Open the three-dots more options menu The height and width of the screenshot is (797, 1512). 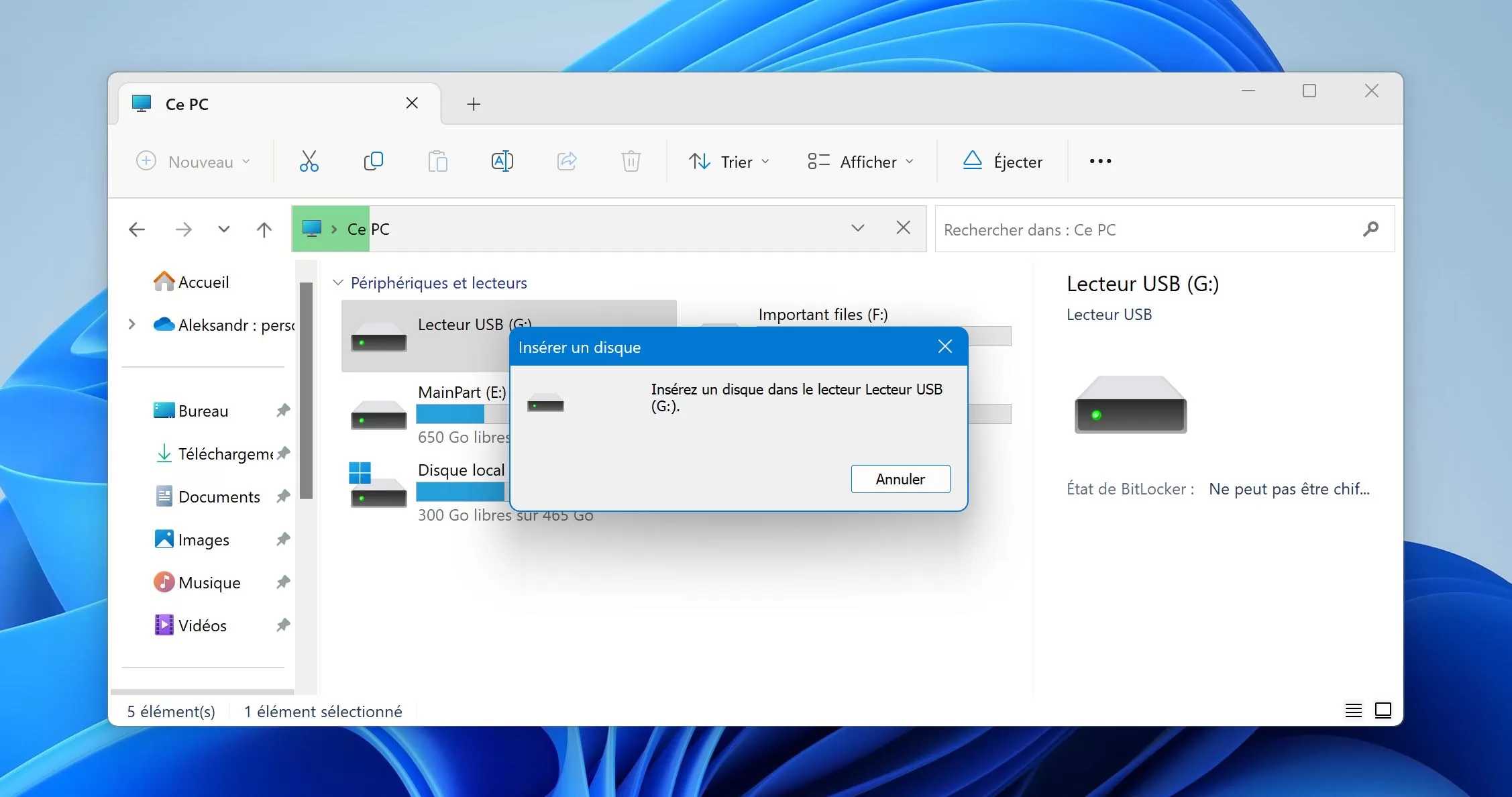coord(1100,162)
